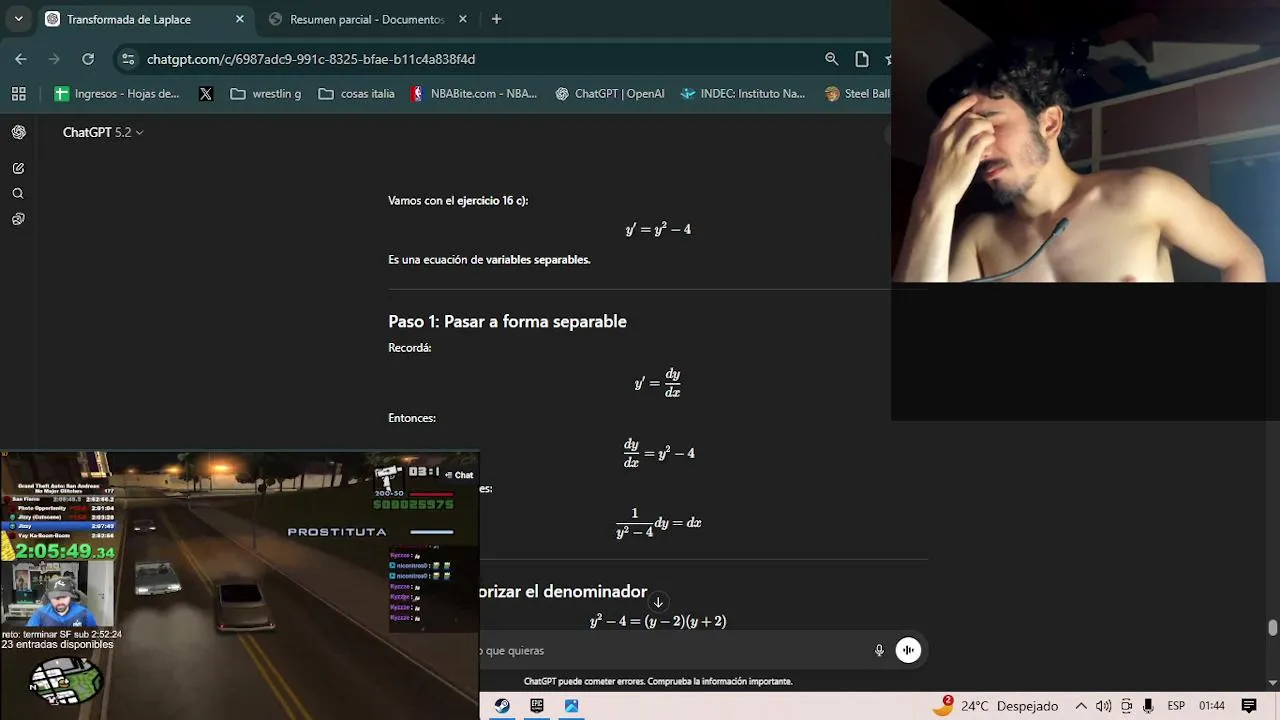
Task: Reload the ChatGPT page
Action: [x=88, y=59]
